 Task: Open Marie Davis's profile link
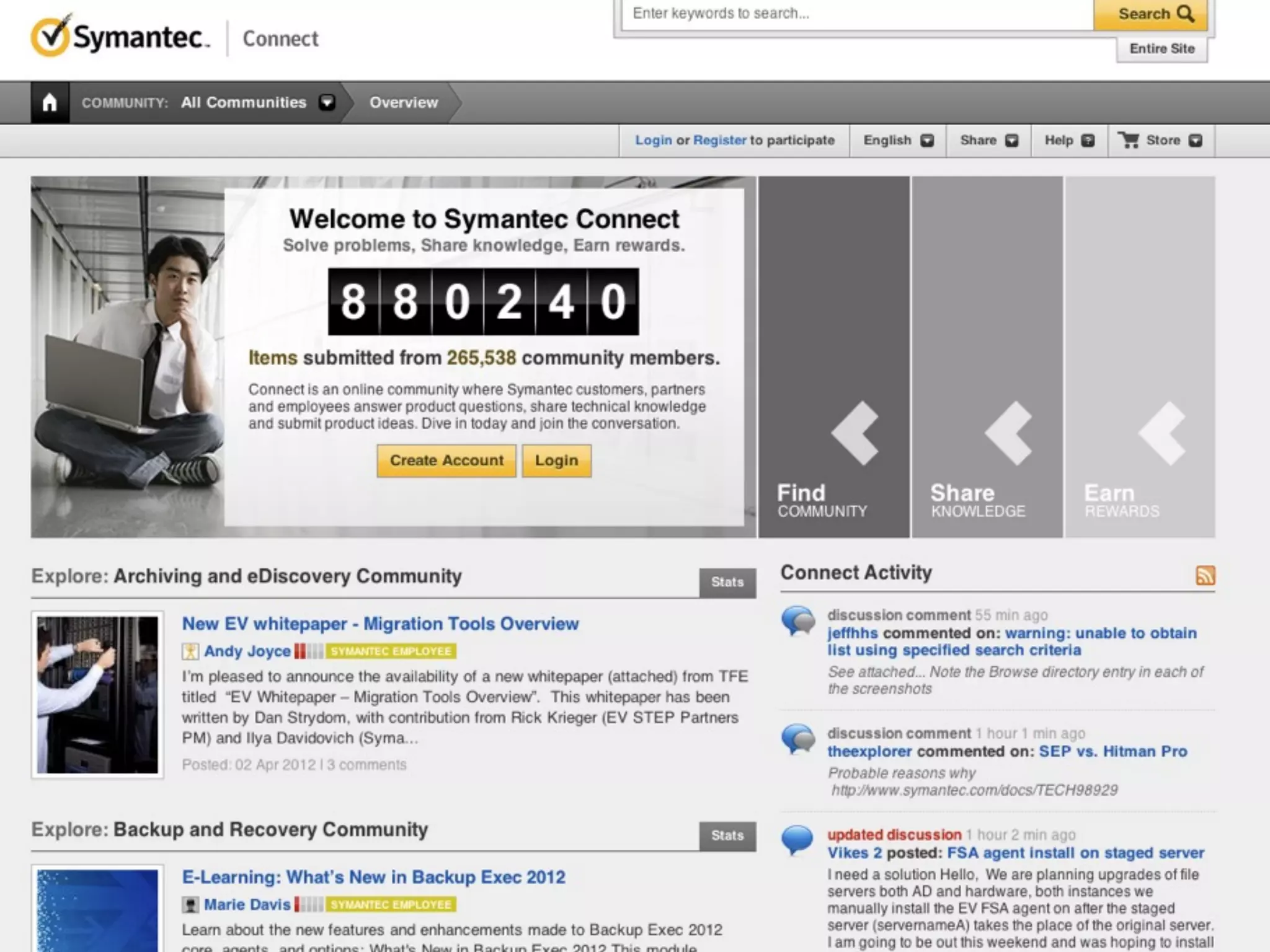click(x=247, y=905)
